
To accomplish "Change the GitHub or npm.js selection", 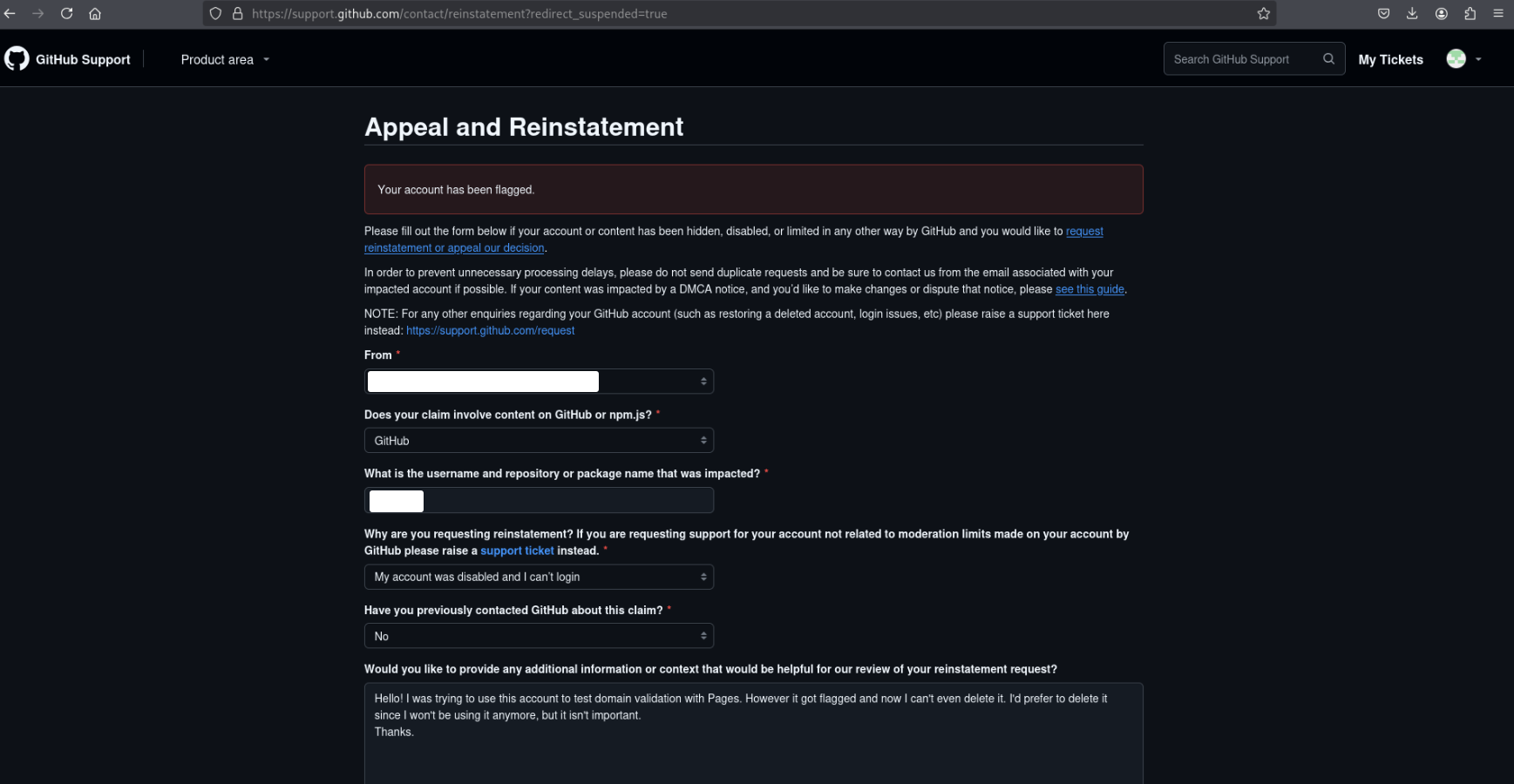I will (x=539, y=441).
